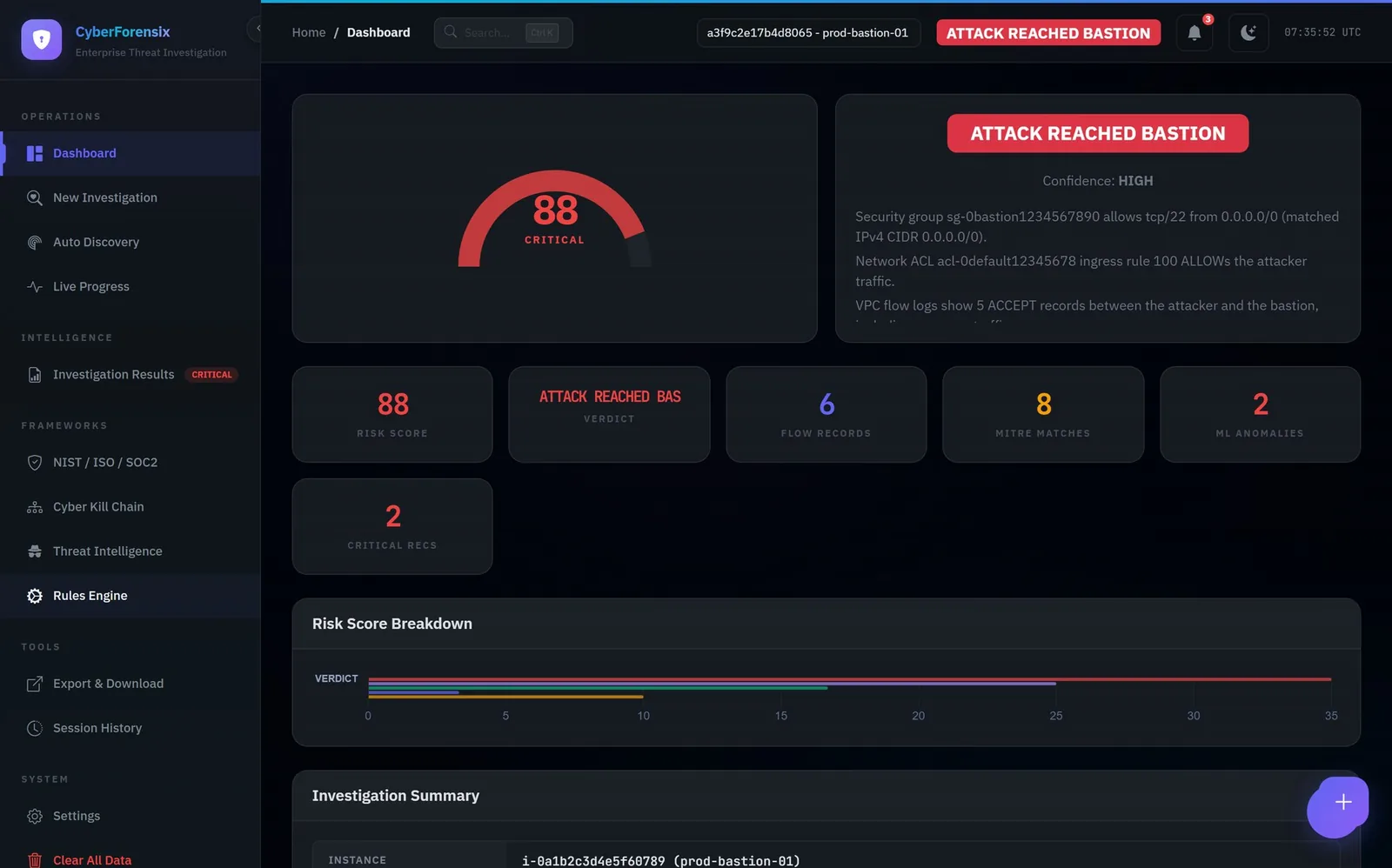Open New Investigation page
This screenshot has height=868, width=1392.
point(130,197)
